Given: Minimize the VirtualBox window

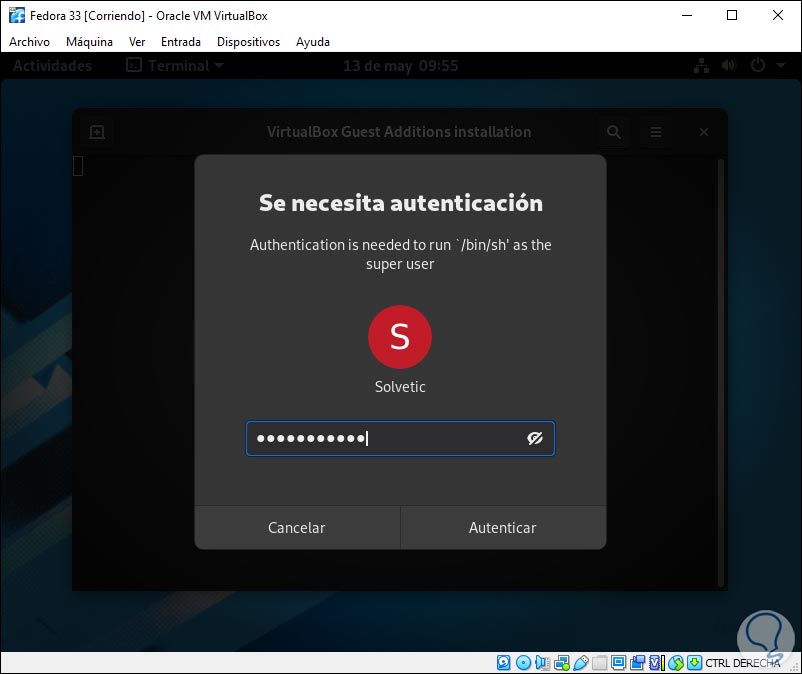Looking at the screenshot, I should [686, 15].
